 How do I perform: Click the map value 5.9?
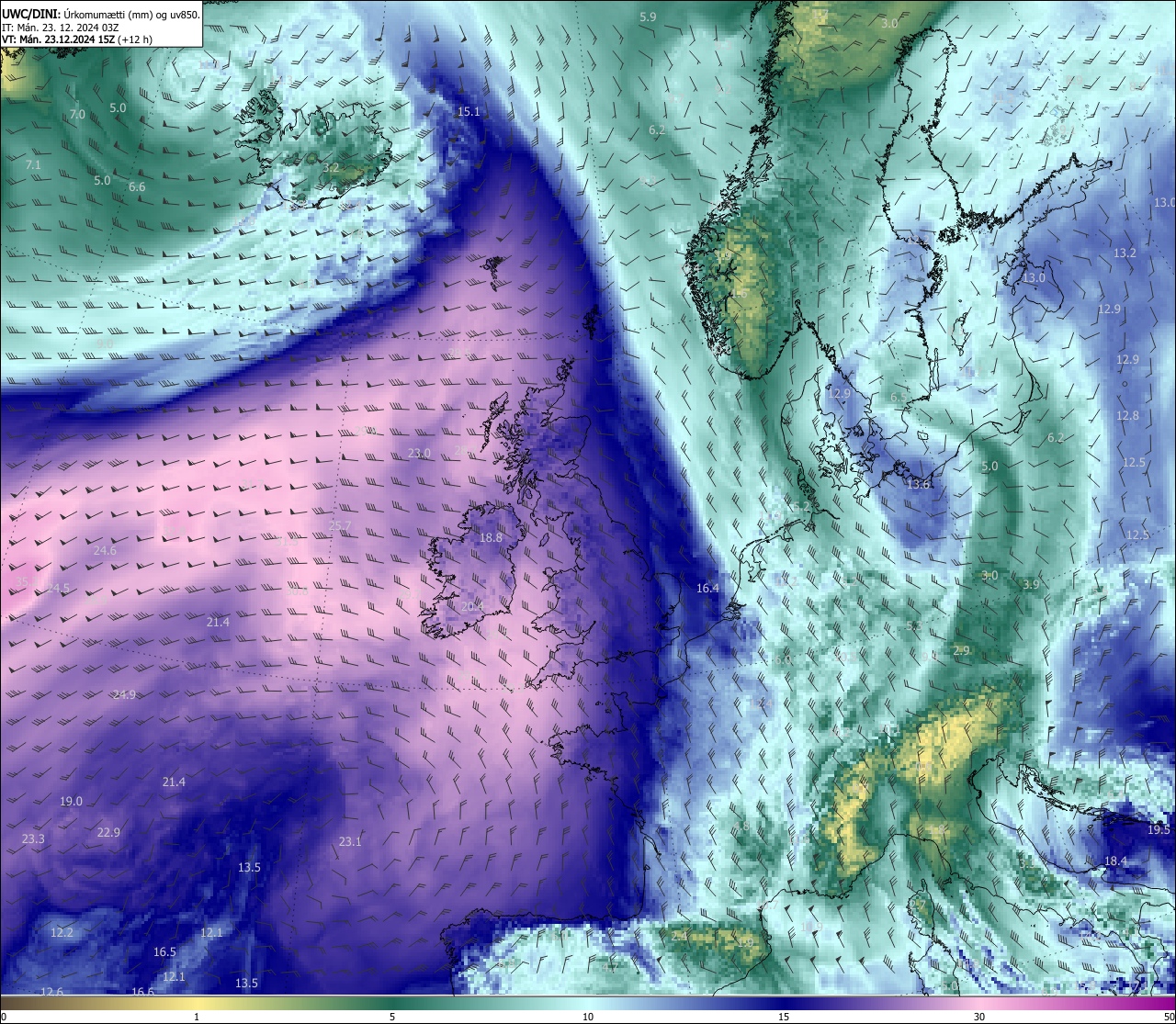pos(648,17)
